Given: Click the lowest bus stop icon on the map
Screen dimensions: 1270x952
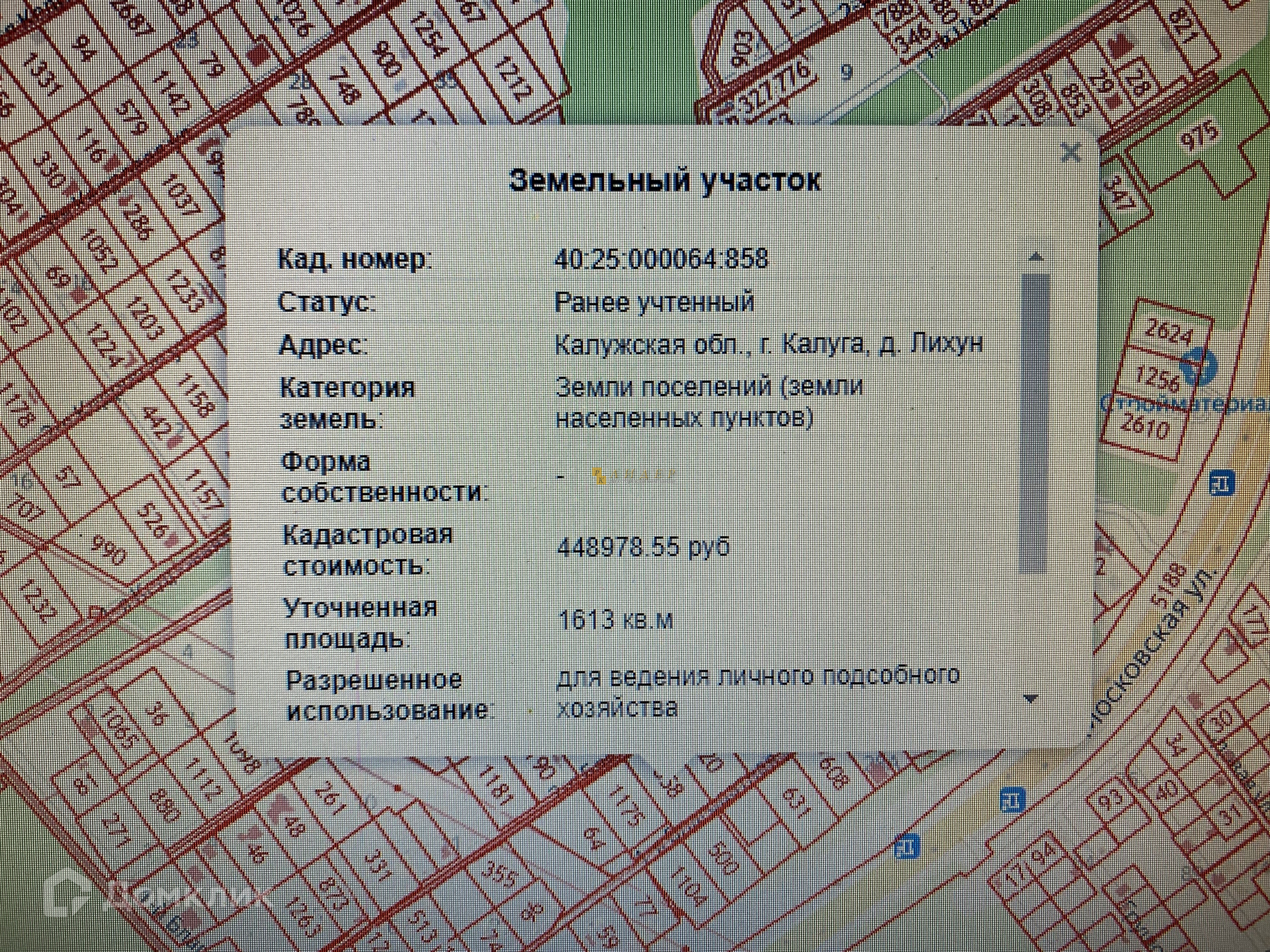Looking at the screenshot, I should 907,847.
